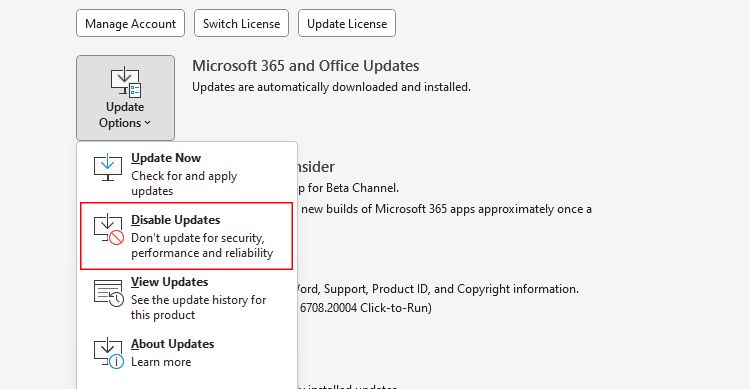Click the Update Options monitor icon
The height and width of the screenshot is (389, 750).
point(126,82)
